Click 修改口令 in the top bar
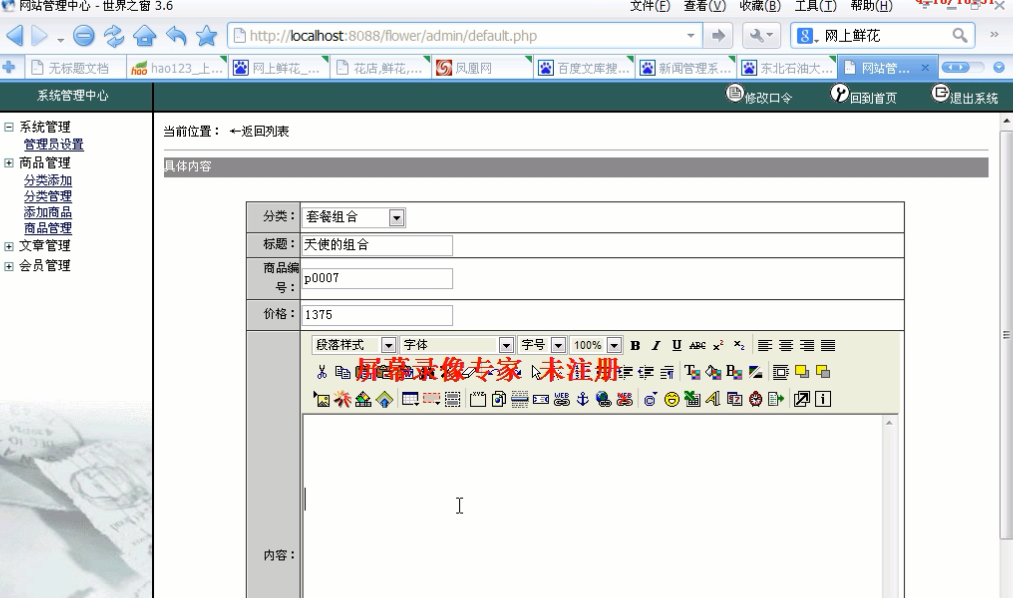Image resolution: width=1013 pixels, height=598 pixels. 759,96
